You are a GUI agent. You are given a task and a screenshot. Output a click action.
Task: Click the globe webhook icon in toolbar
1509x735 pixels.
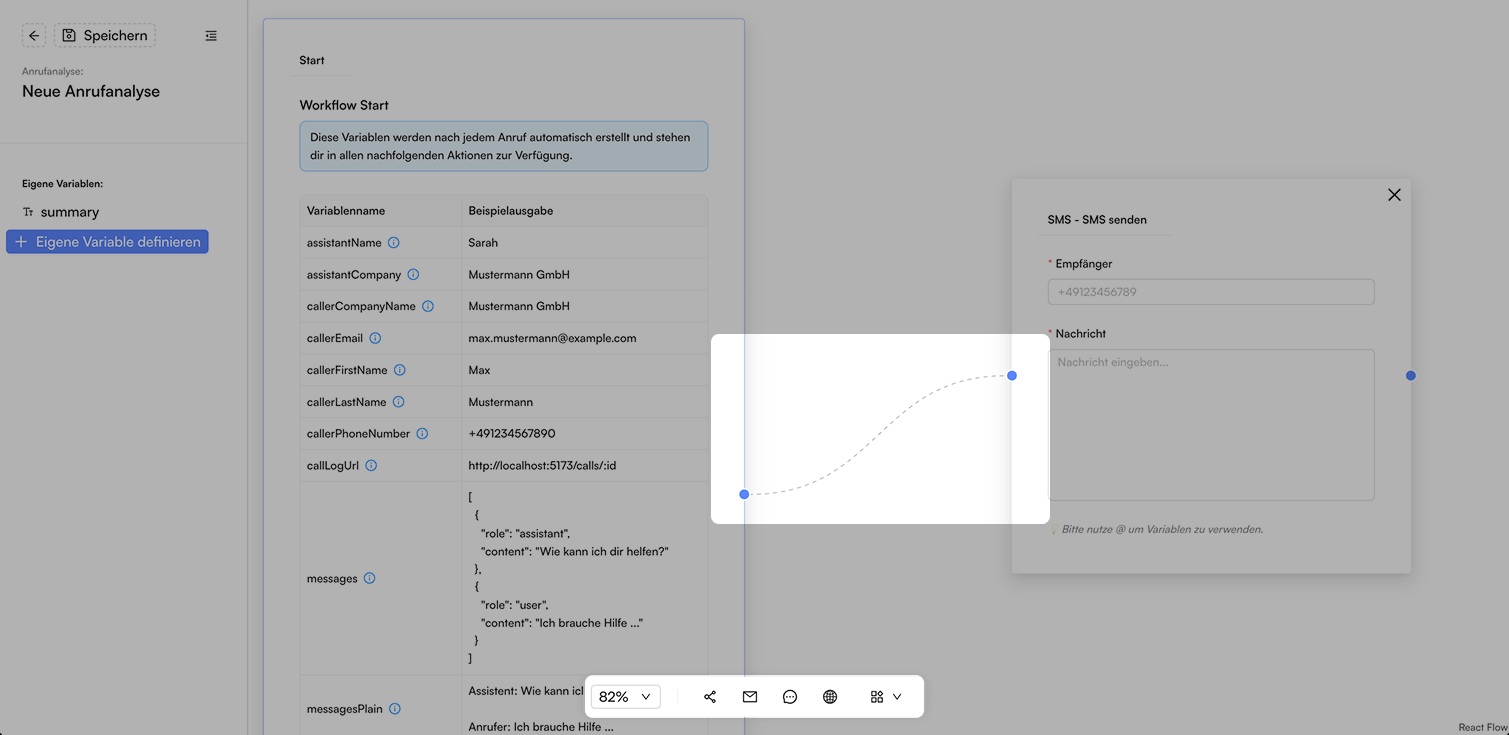(830, 697)
